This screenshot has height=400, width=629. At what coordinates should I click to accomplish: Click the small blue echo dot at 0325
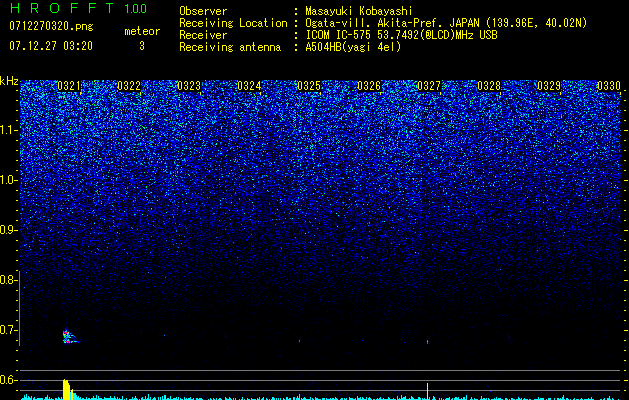[x=300, y=341]
